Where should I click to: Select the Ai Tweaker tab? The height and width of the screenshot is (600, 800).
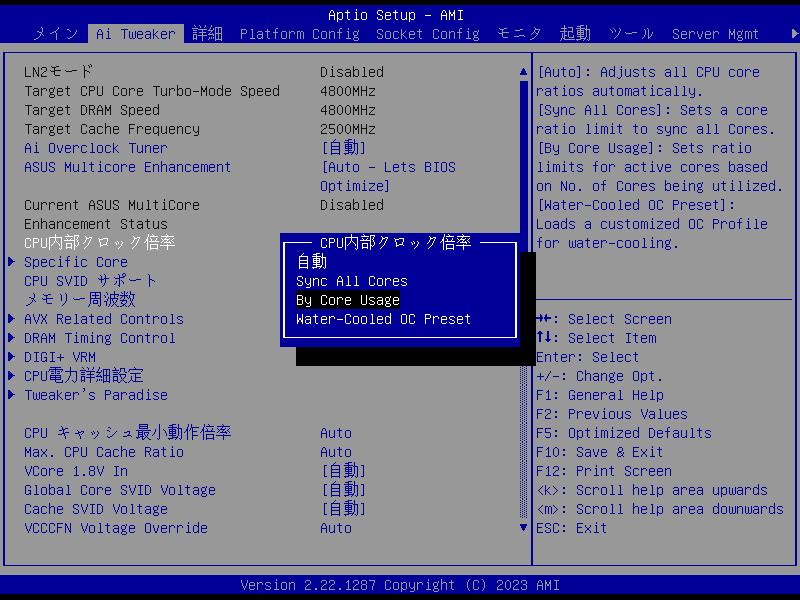tap(136, 34)
